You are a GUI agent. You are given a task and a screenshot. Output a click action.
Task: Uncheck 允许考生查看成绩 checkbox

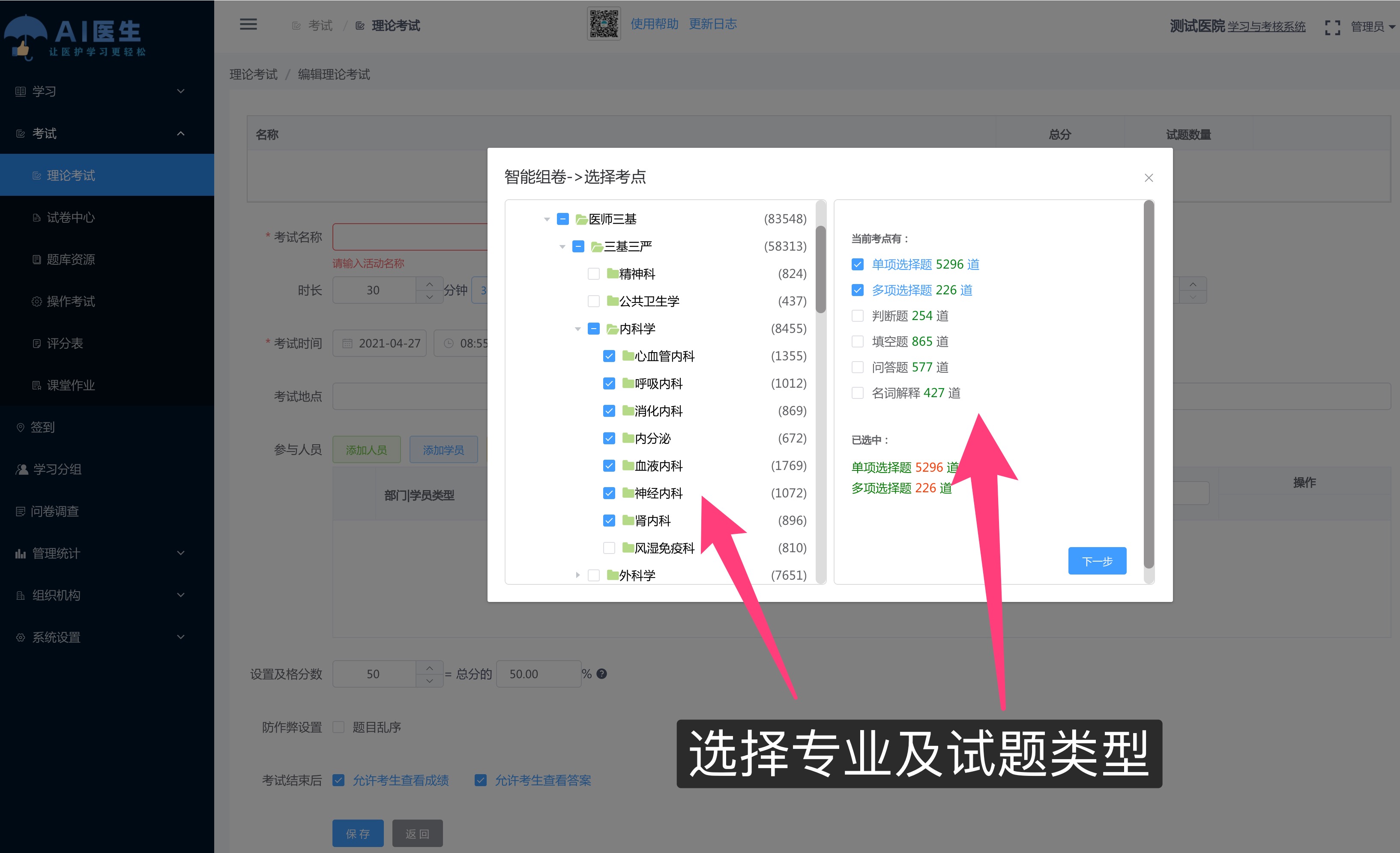point(338,780)
